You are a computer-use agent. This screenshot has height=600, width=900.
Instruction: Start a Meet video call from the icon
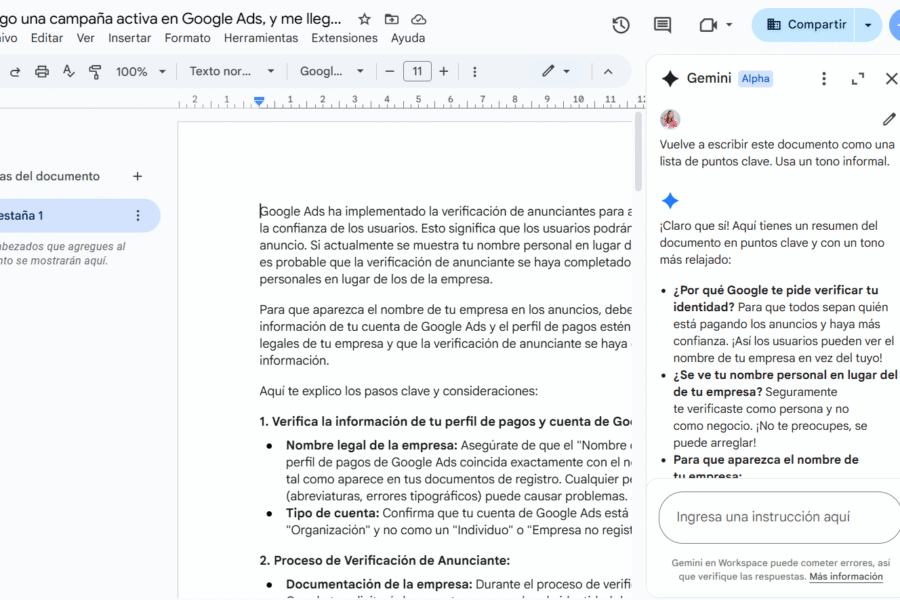click(709, 25)
